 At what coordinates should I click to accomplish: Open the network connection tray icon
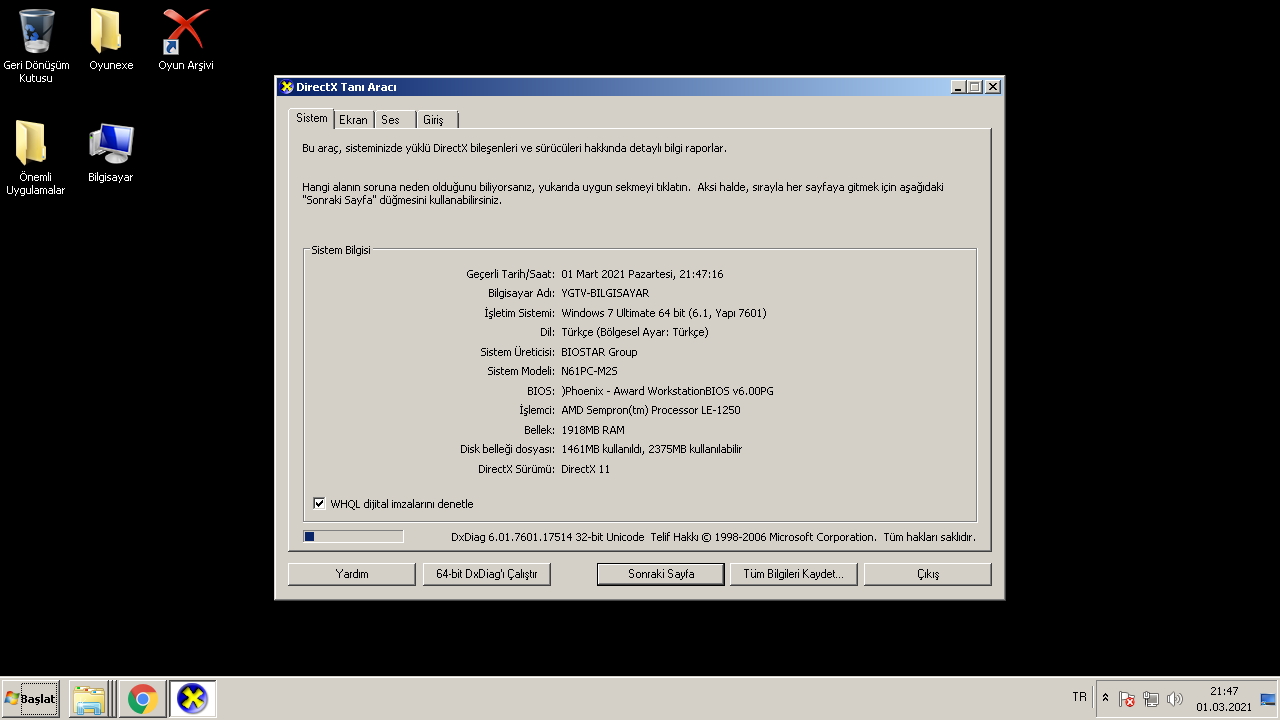coord(1151,699)
